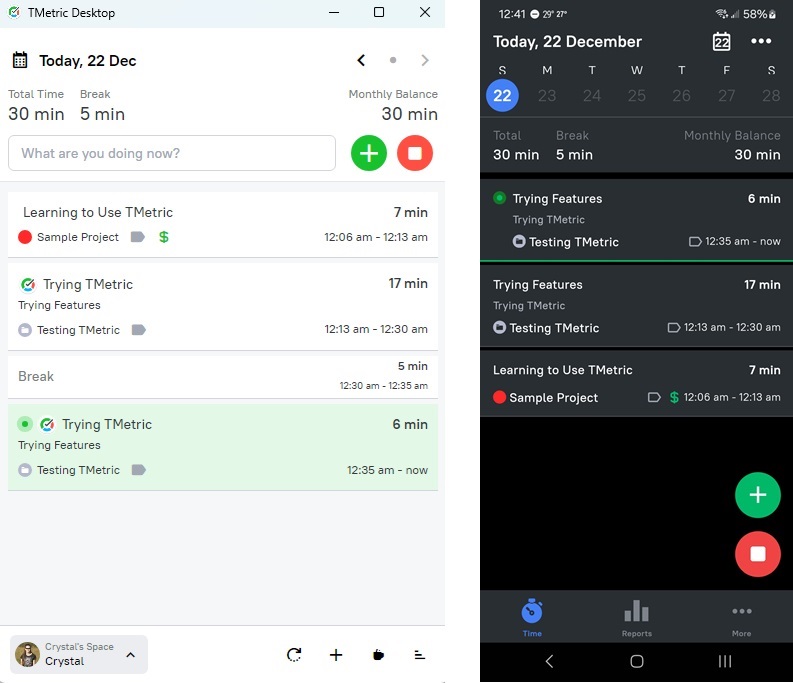This screenshot has width=793, height=683.
Task: Toggle billable dollar icon on Sample Project entry
Action: point(163,237)
